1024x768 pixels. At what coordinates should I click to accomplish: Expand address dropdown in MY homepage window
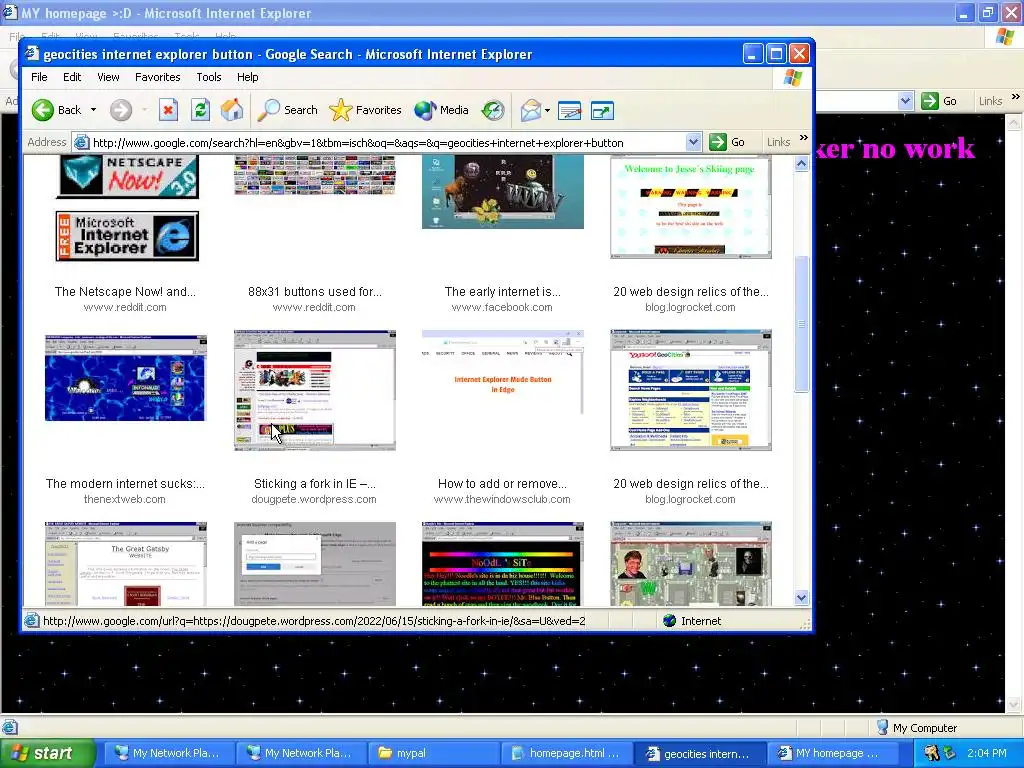tap(905, 101)
